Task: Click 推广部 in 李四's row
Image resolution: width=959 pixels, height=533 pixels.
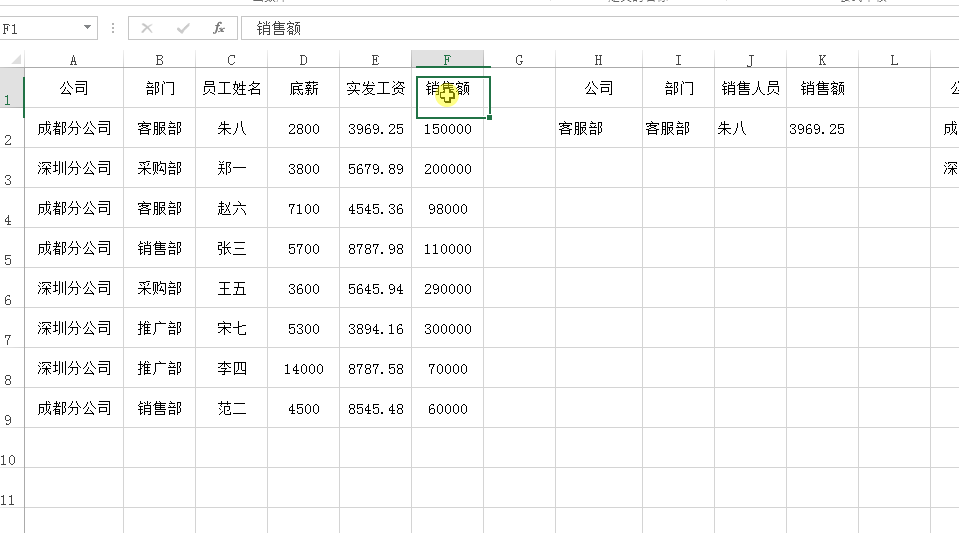Action: pos(160,368)
